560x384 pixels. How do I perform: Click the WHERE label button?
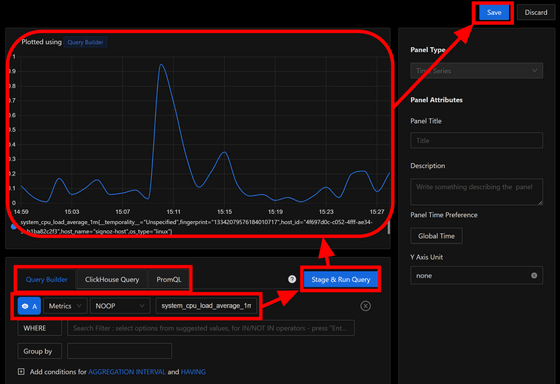tap(39, 328)
